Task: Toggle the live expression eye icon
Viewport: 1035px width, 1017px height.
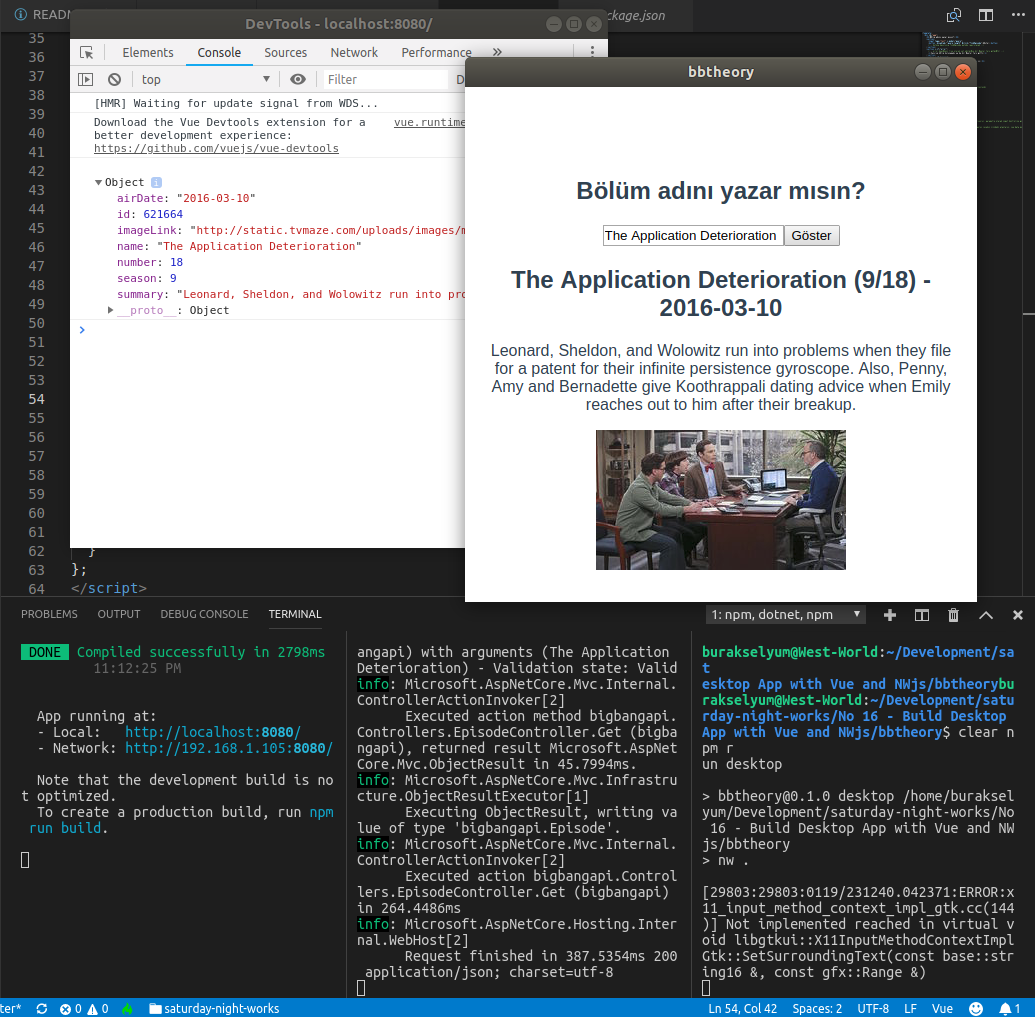Action: click(298, 80)
